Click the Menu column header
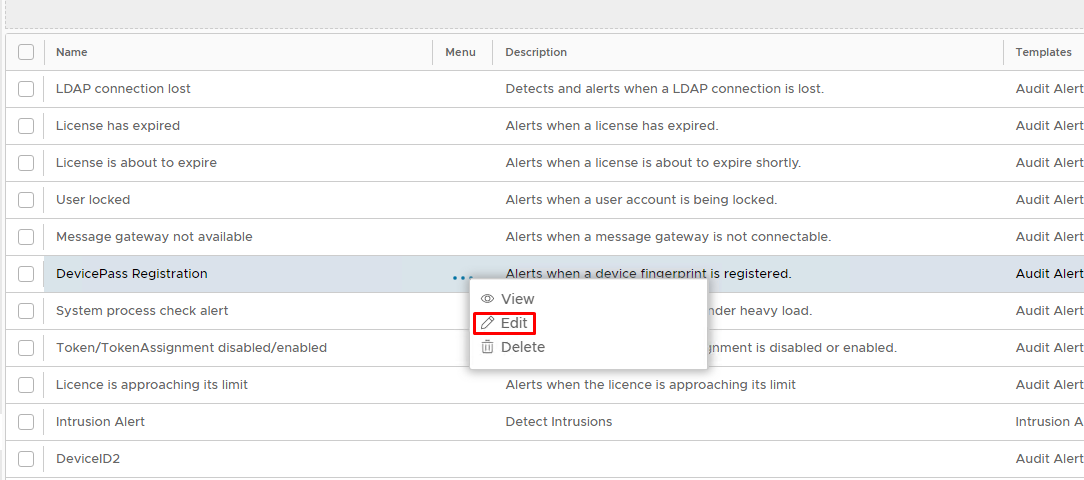The width and height of the screenshot is (1084, 480). [x=460, y=52]
